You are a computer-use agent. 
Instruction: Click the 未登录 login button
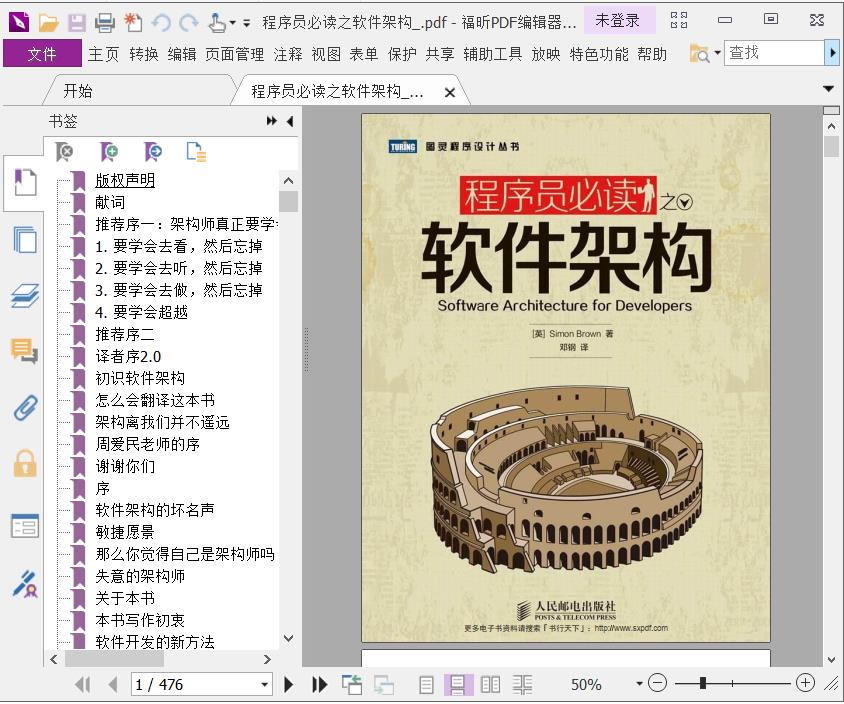tap(618, 20)
